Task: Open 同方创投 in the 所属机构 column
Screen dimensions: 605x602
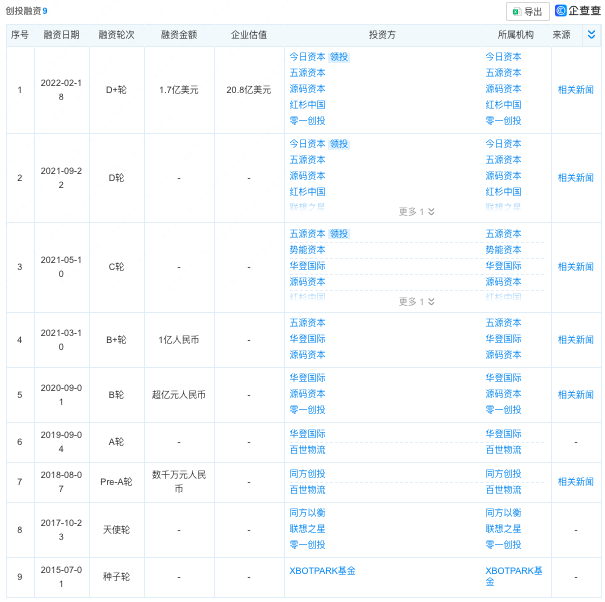Action: tap(503, 474)
